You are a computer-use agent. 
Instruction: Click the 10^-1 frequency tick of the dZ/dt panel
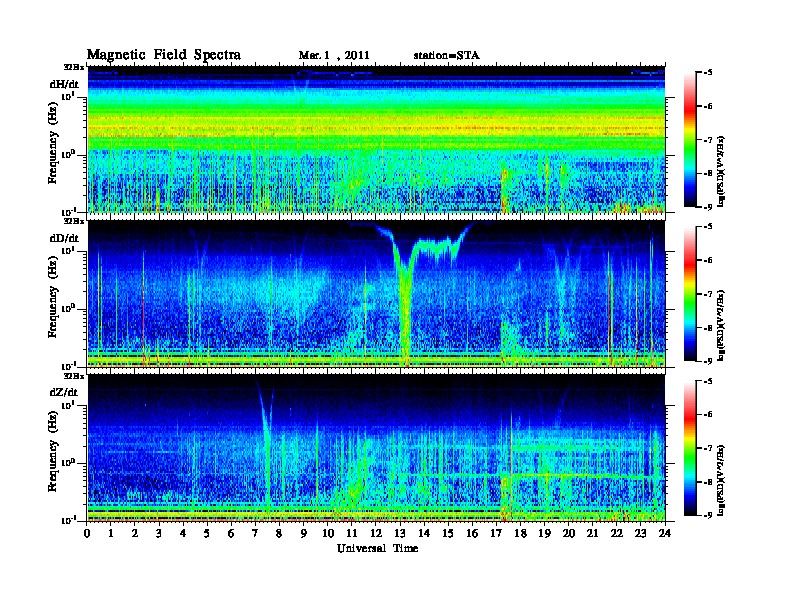pyautogui.click(x=68, y=520)
